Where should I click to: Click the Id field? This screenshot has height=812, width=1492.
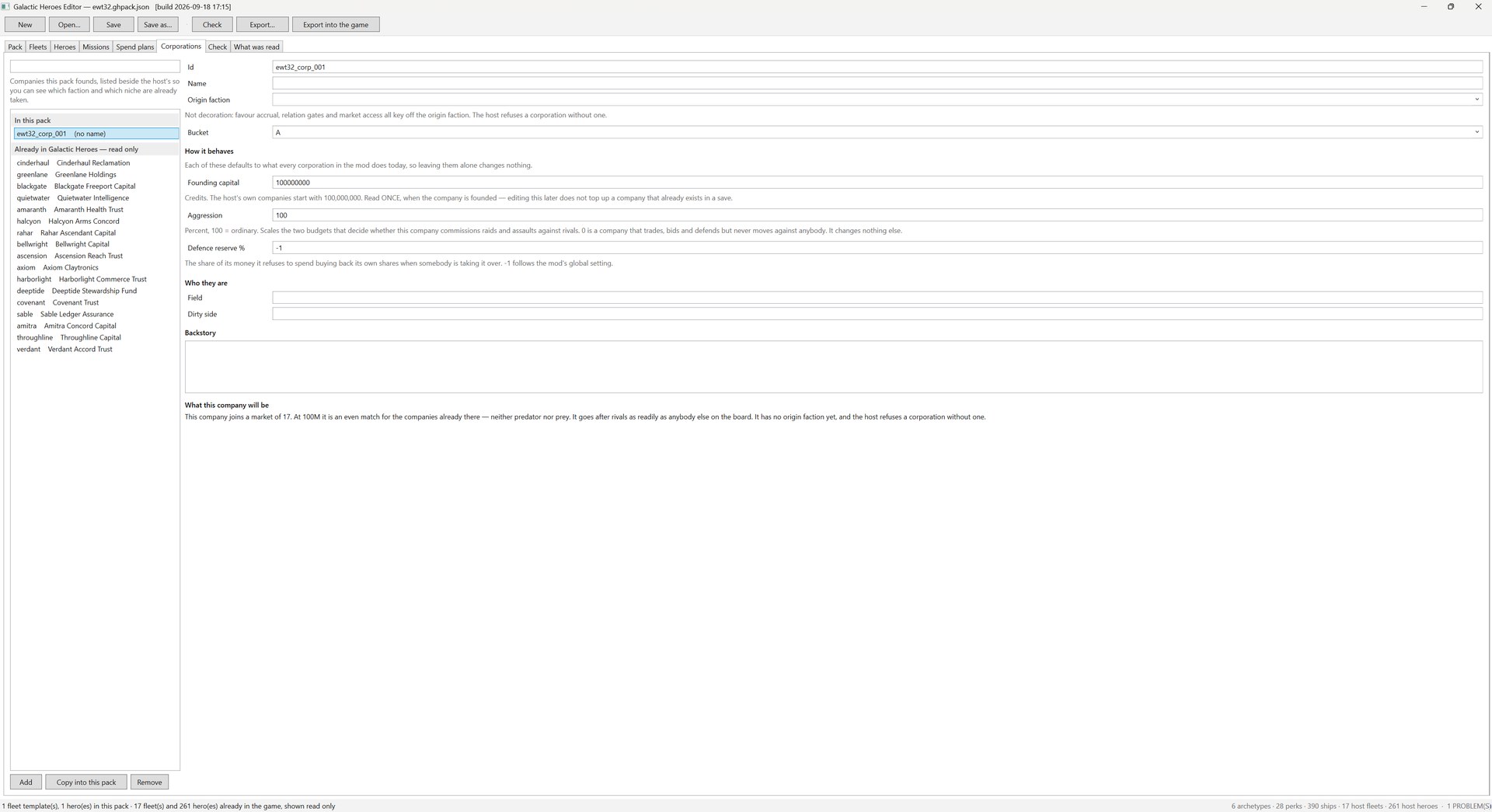[x=877, y=67]
